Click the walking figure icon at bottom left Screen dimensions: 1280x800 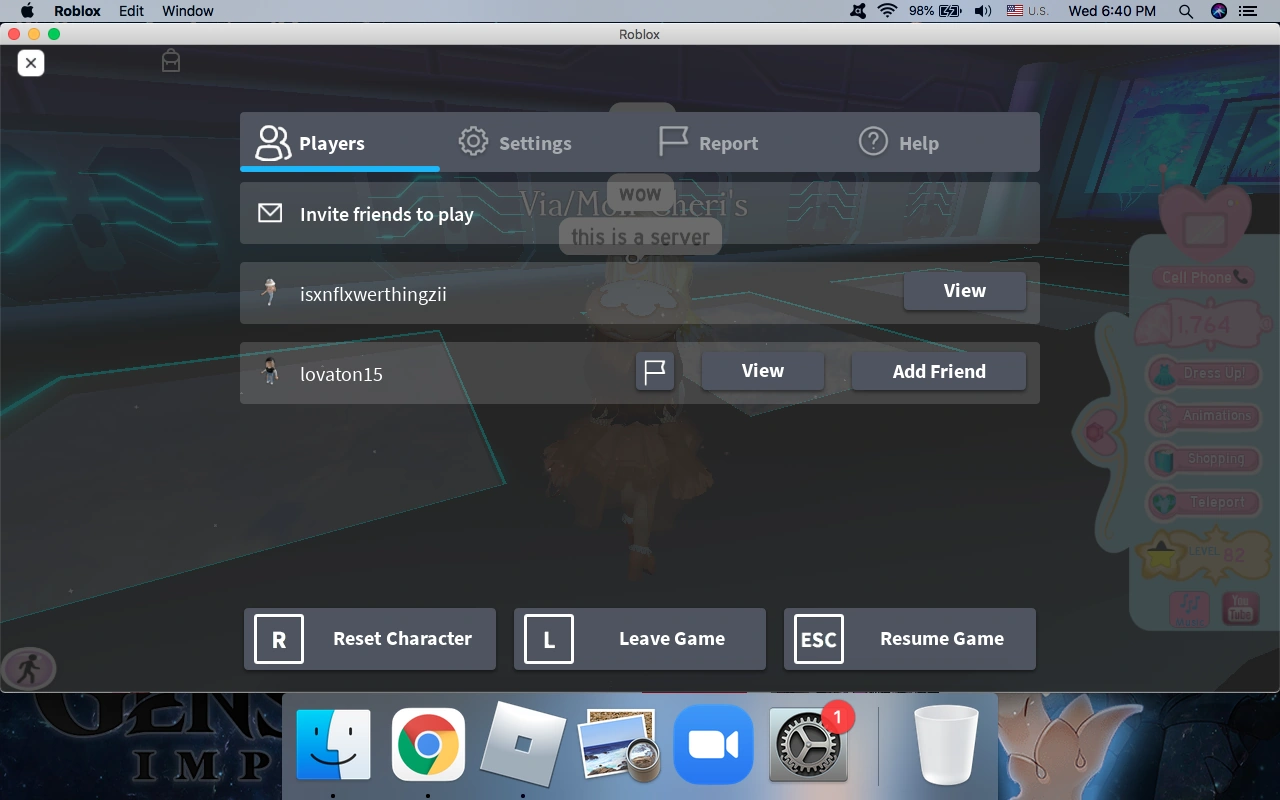28,670
